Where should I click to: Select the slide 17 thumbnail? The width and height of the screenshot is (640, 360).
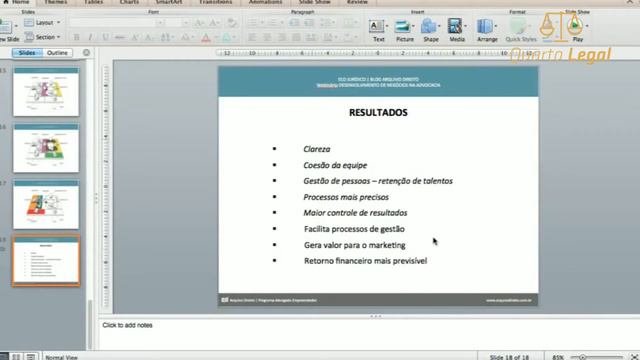(x=46, y=204)
